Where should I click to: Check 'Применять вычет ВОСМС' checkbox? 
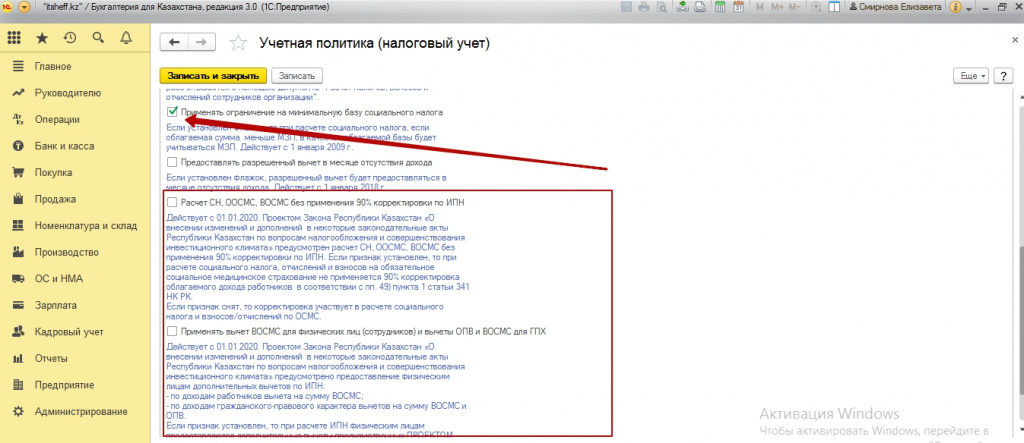pos(172,331)
